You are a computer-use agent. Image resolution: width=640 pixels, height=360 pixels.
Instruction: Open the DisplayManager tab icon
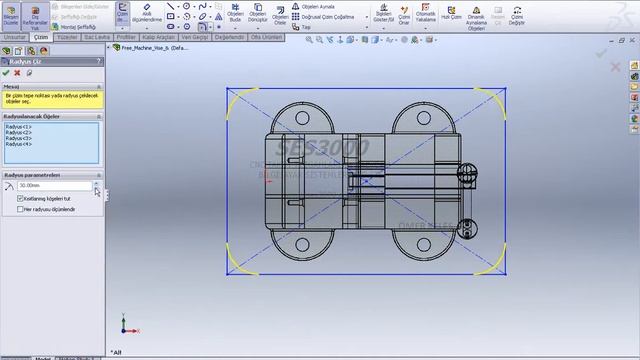pos(44,51)
